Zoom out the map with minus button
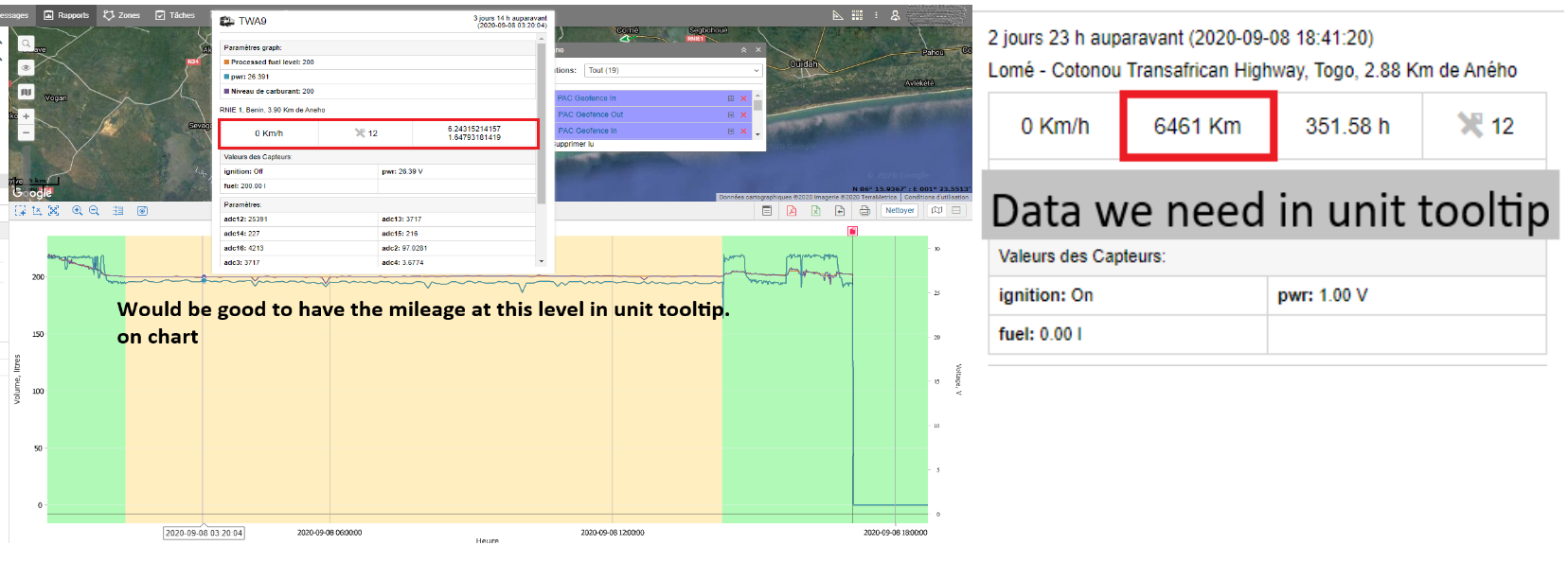The width and height of the screenshot is (1568, 563). click(26, 132)
